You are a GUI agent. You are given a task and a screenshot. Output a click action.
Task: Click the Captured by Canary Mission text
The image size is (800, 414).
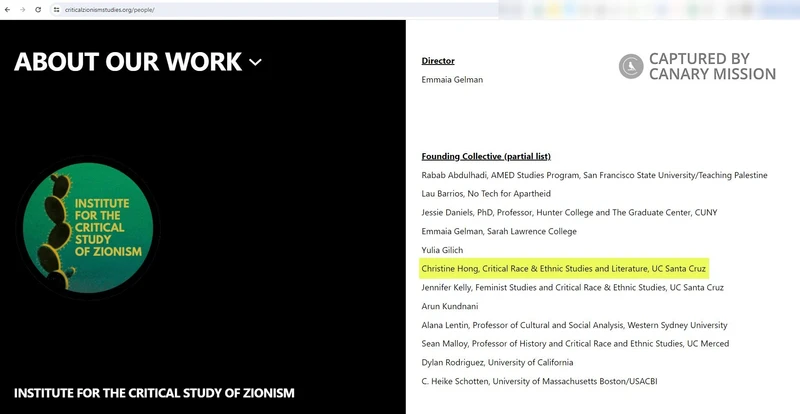pos(712,66)
